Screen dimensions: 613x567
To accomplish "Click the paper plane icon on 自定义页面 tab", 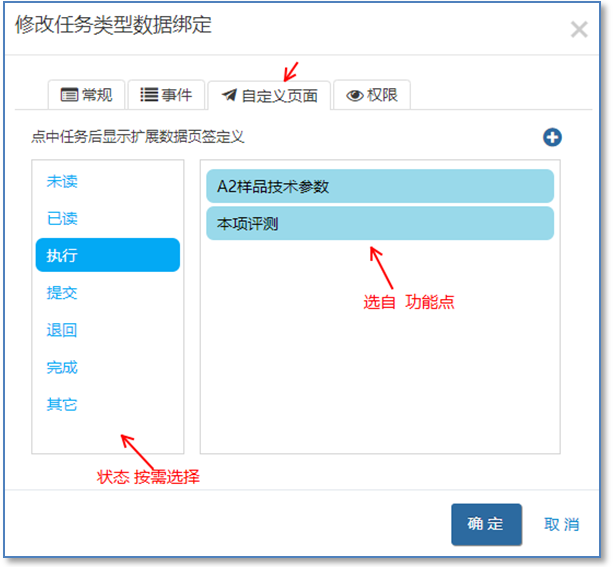I will pyautogui.click(x=229, y=96).
